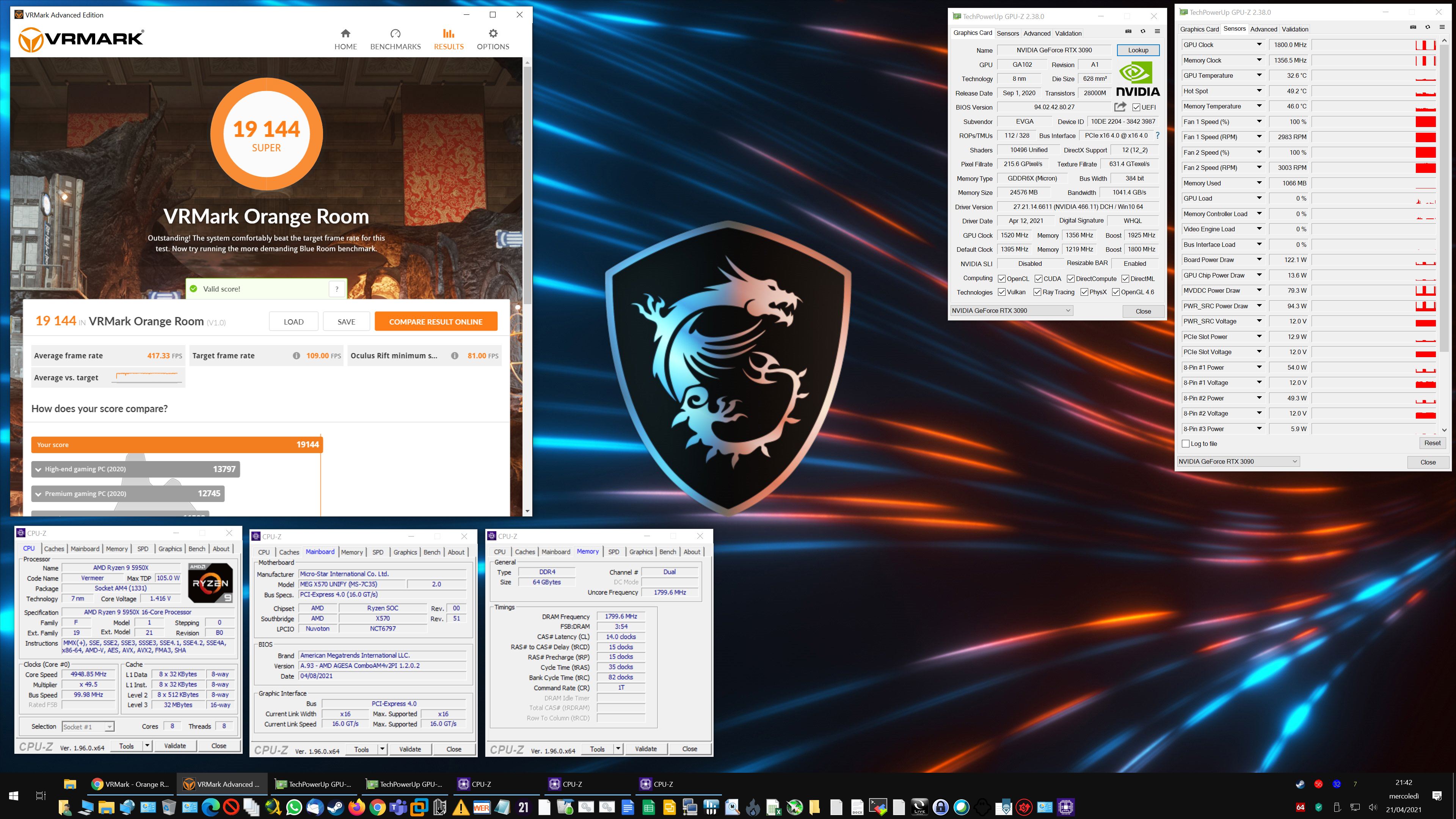Image resolution: width=1456 pixels, height=819 pixels.
Task: Open Microsoft Edge from the taskbar
Action: click(210, 807)
